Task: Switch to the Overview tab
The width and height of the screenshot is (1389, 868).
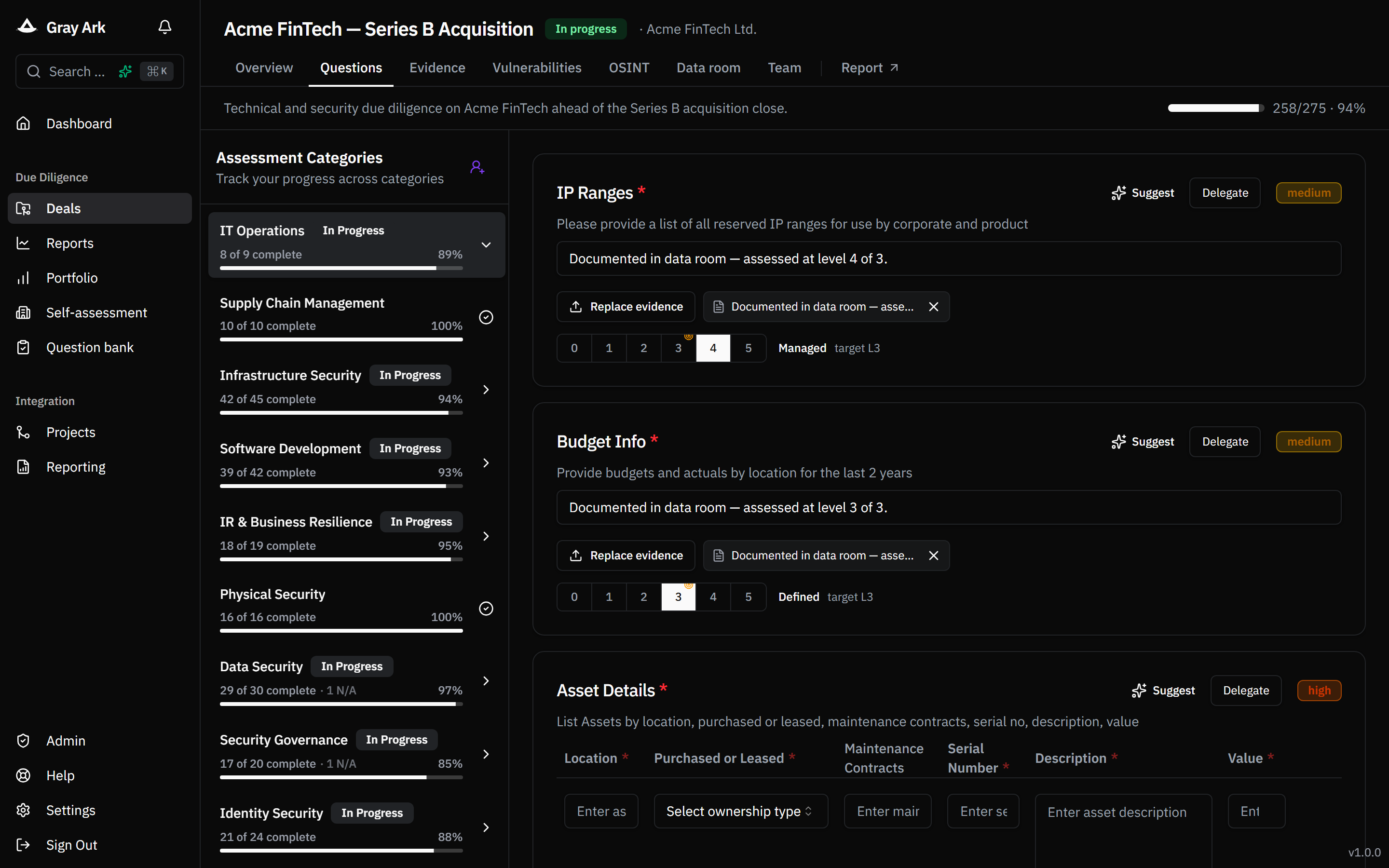Action: (x=264, y=68)
